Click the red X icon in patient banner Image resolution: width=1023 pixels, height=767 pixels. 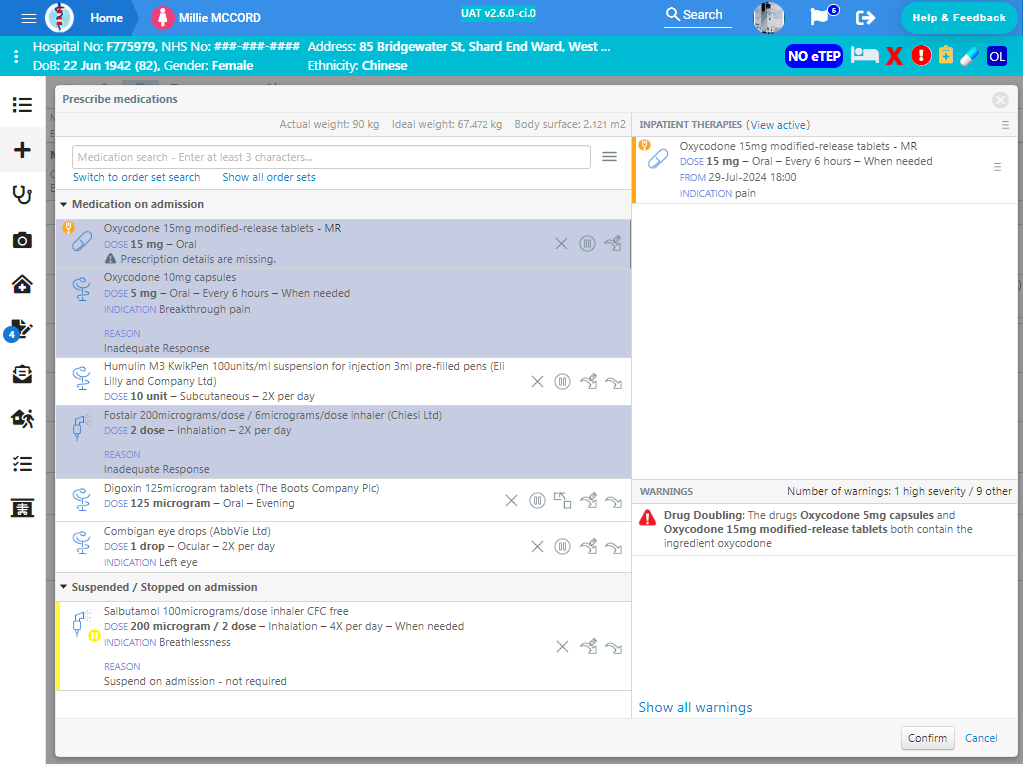click(x=894, y=56)
